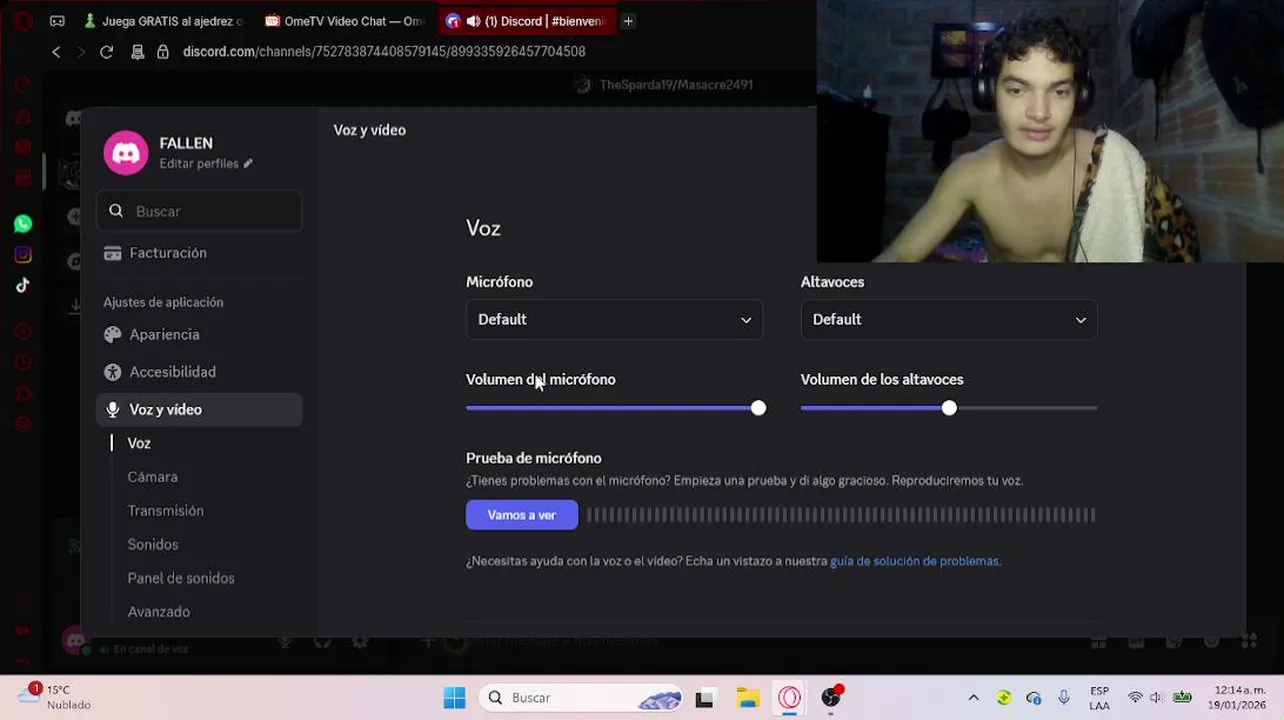1284x720 pixels.
Task: Click the padlock site security icon
Action: coord(162,51)
